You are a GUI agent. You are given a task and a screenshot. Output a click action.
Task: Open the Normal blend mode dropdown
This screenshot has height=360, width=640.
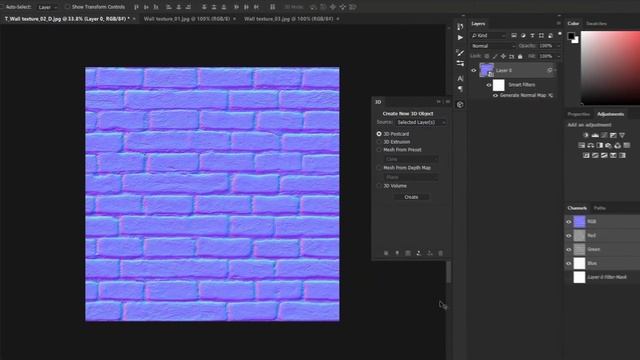click(493, 46)
